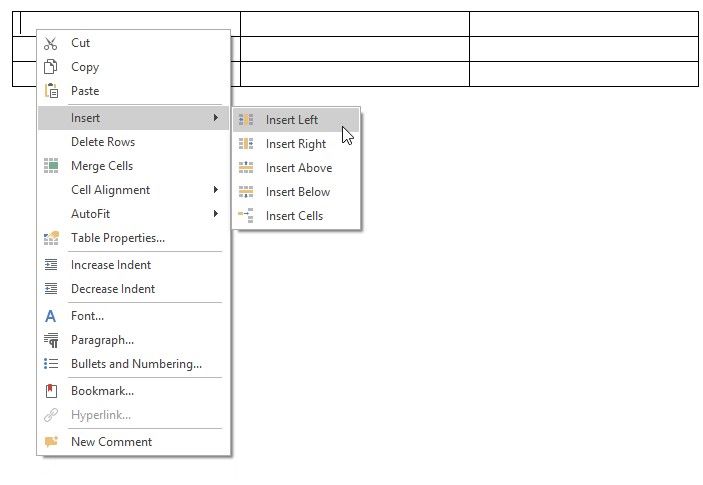Choose Insert Left from the submenu

pos(292,120)
